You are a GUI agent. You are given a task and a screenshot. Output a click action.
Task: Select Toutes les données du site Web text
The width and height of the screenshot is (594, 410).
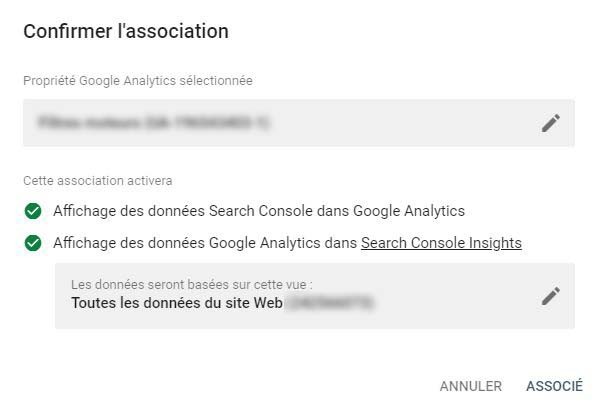[177, 303]
